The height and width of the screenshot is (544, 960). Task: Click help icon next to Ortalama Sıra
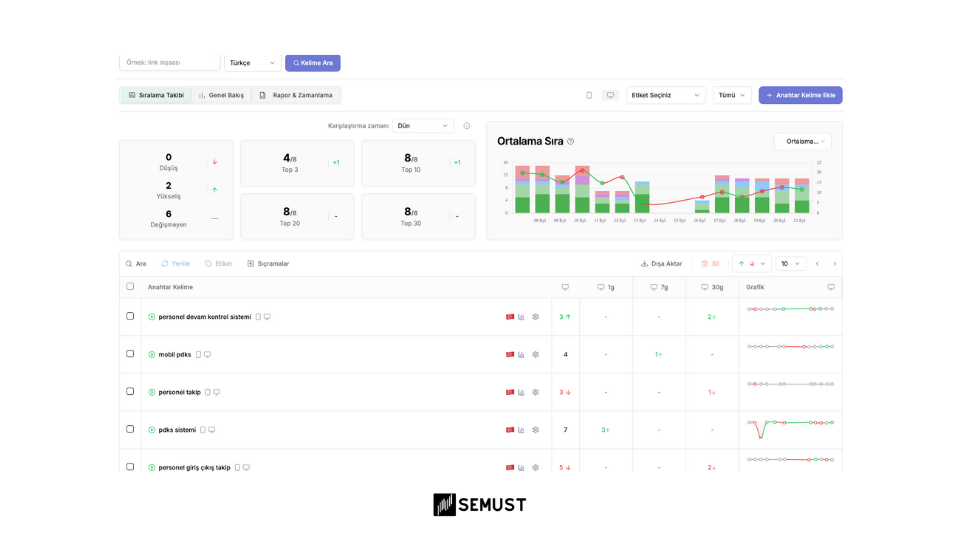[x=571, y=142]
